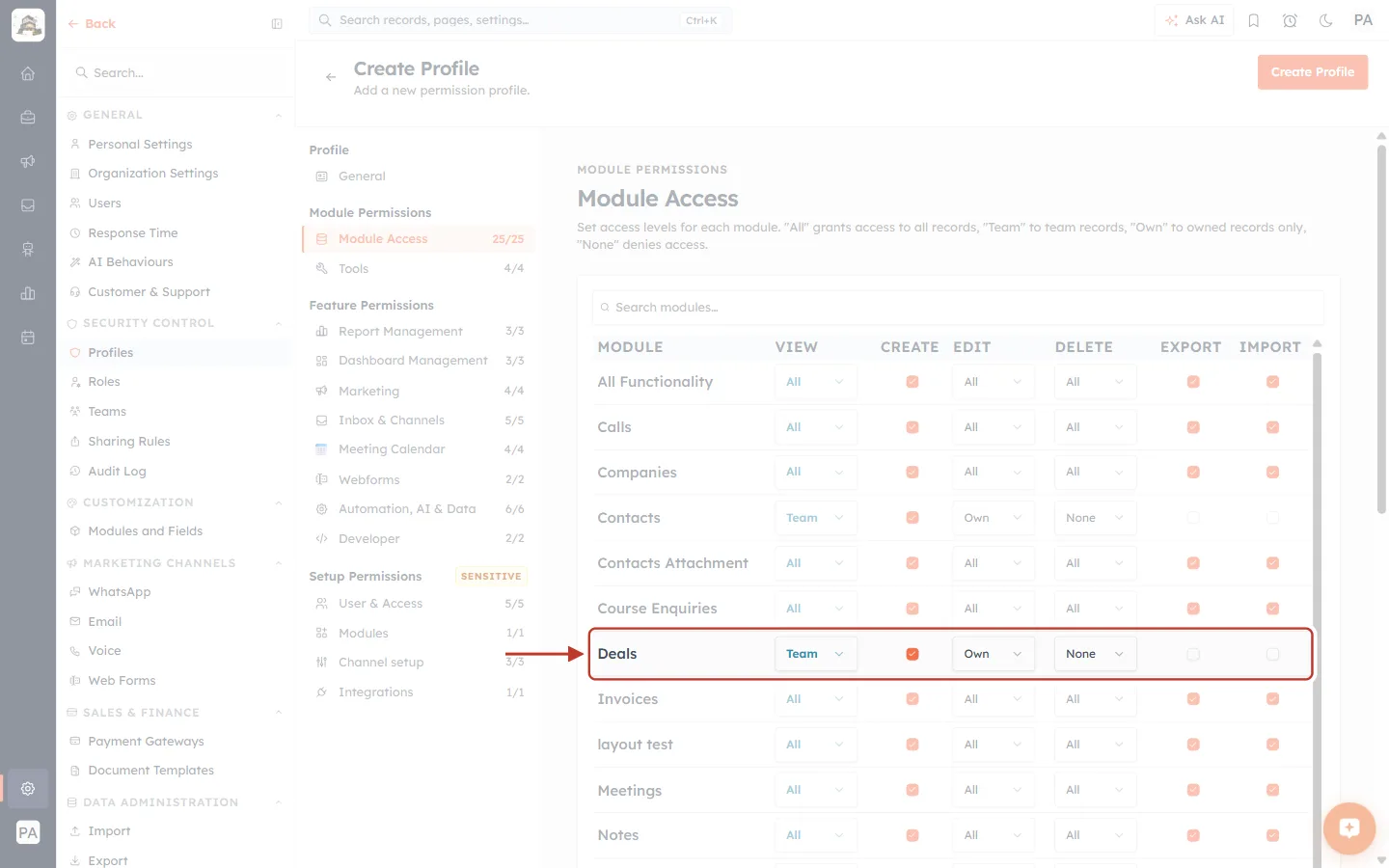Click the PA avatar at bottom of left rail
Image resolution: width=1389 pixels, height=868 pixels.
(28, 832)
